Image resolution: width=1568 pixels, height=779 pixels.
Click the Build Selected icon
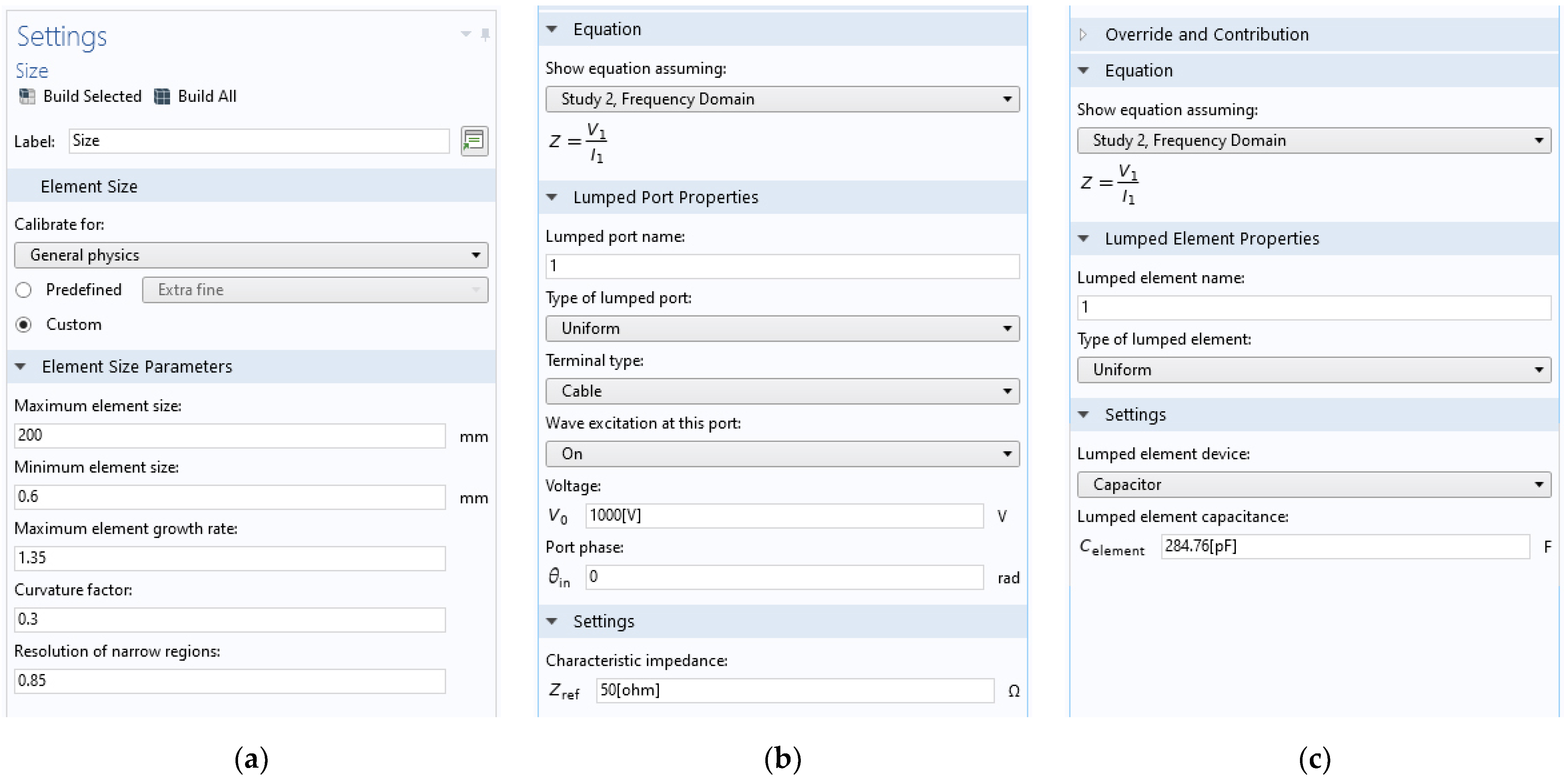tap(27, 96)
